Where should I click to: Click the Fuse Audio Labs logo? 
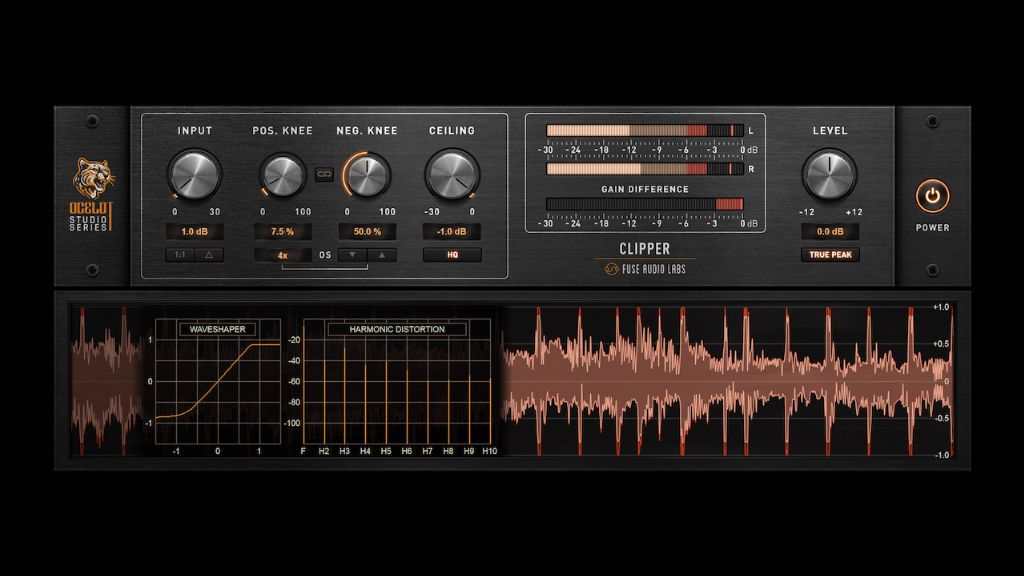coord(645,268)
